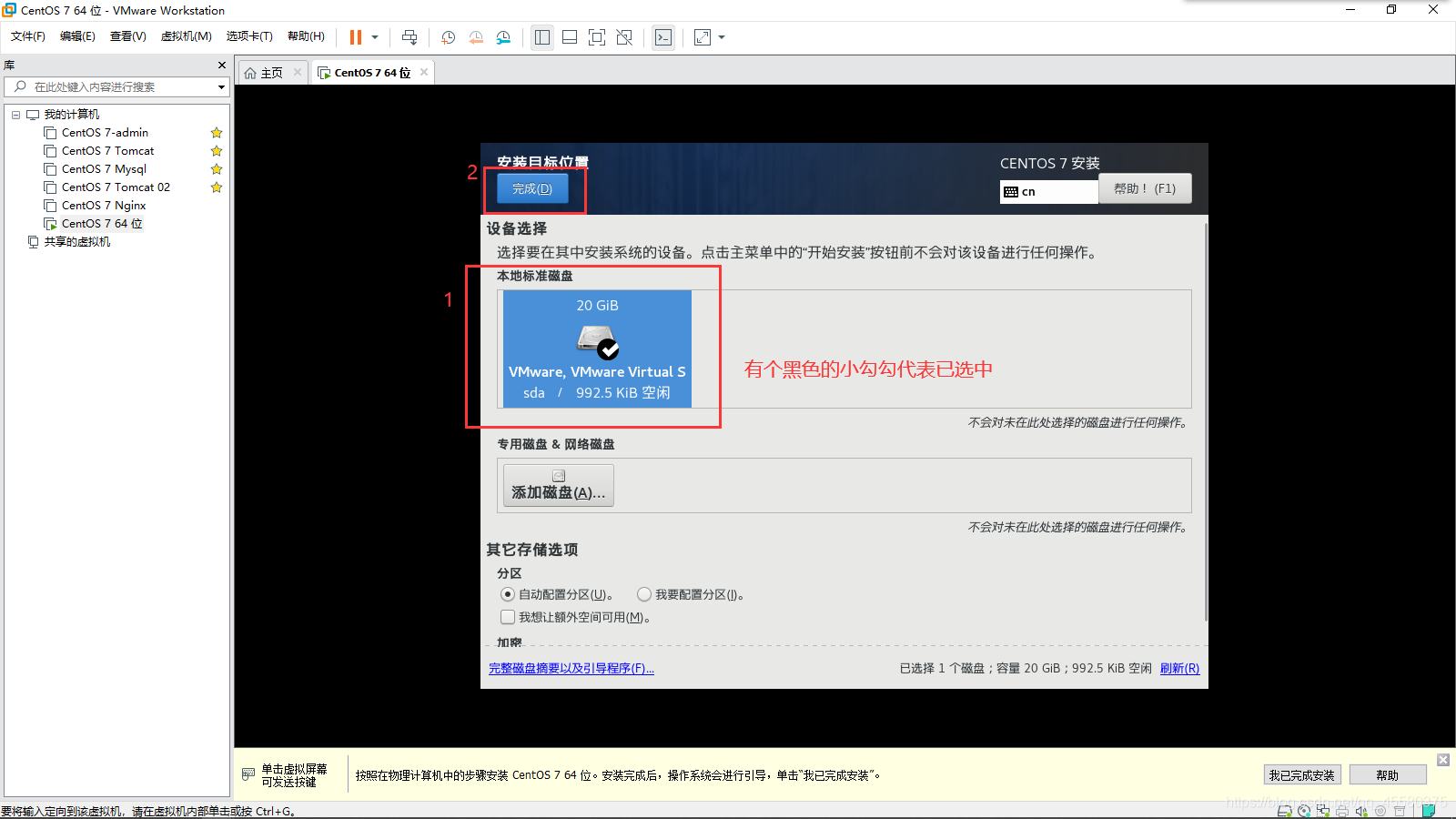Close the yellow installation hint bar
The height and width of the screenshot is (819, 1456).
[x=1443, y=760]
